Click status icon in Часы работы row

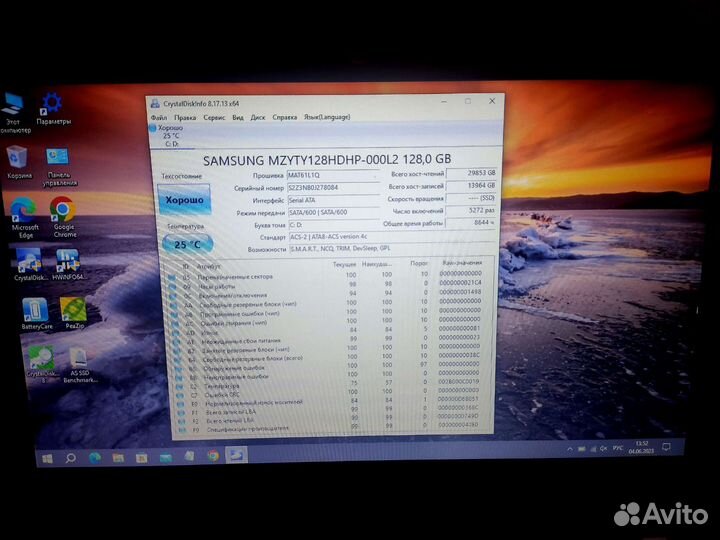pos(173,286)
